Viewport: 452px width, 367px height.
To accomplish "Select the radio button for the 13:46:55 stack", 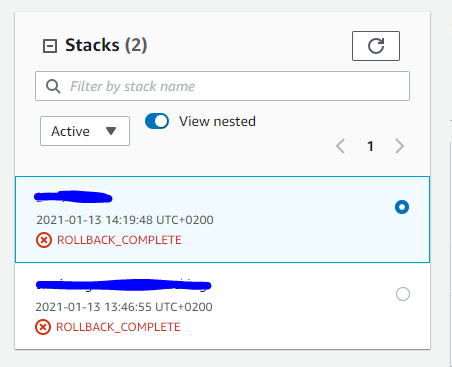I will [x=403, y=294].
